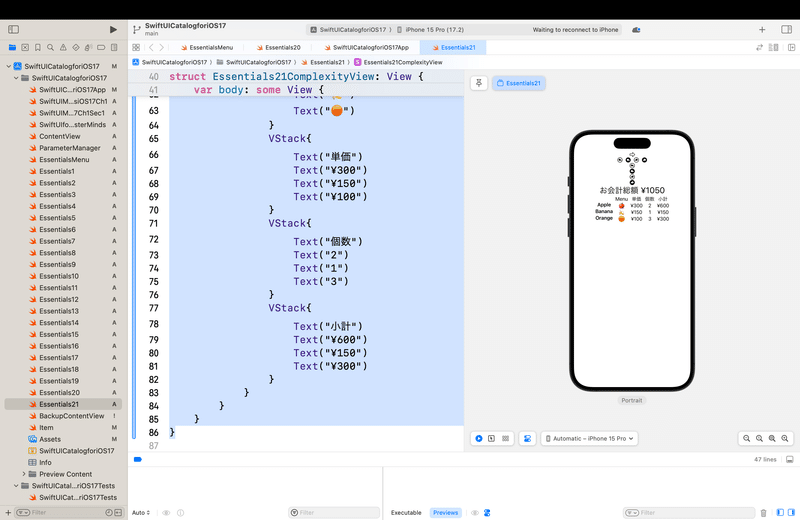The image size is (800, 520).
Task: Select ContentView in the navigator
Action: click(x=60, y=136)
